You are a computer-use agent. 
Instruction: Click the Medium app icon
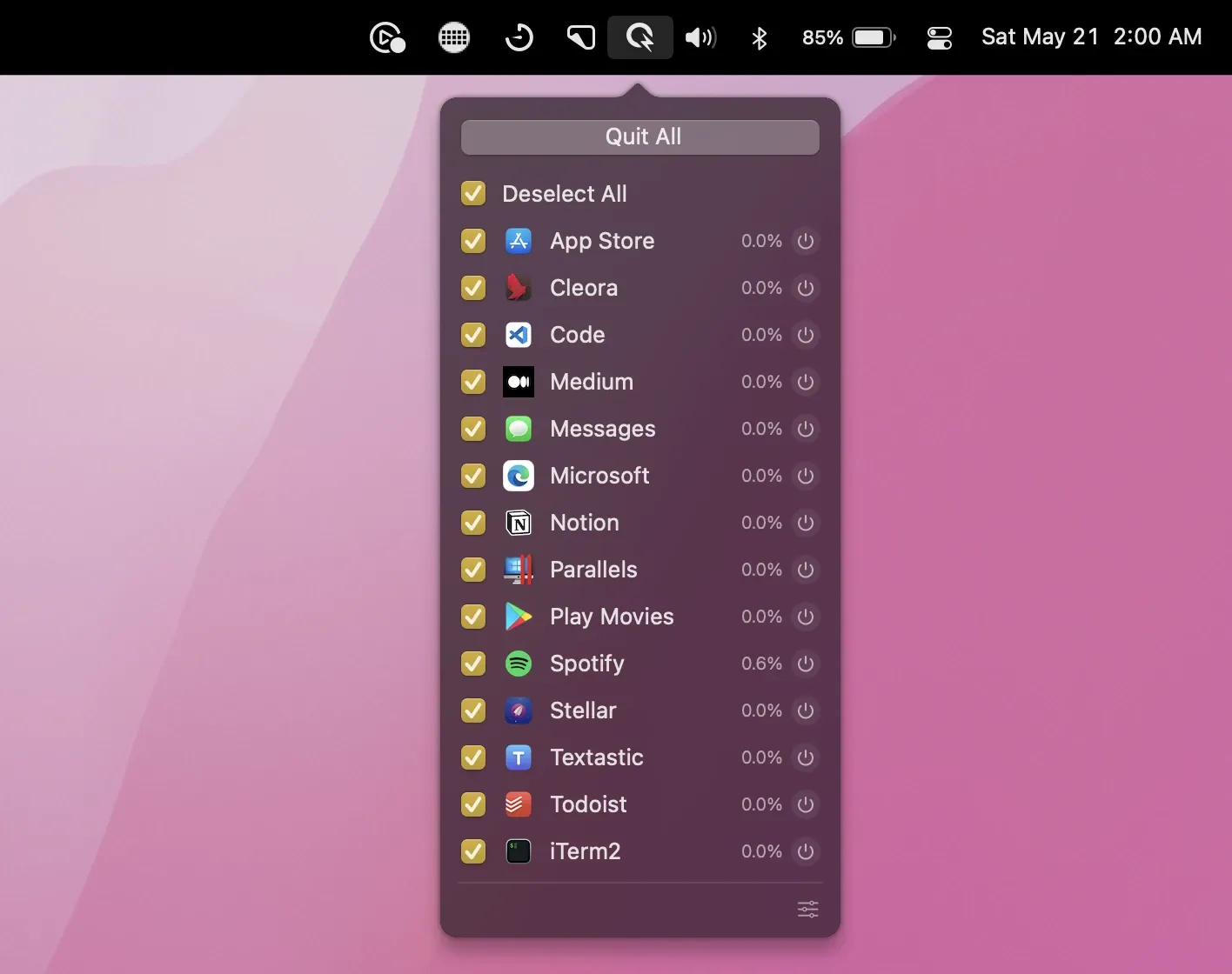click(x=519, y=382)
